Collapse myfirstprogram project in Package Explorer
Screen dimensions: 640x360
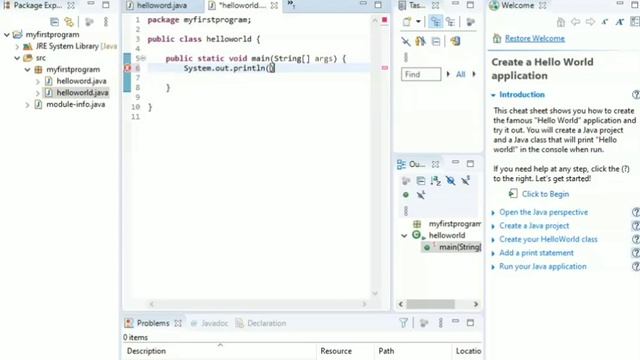(x=7, y=35)
